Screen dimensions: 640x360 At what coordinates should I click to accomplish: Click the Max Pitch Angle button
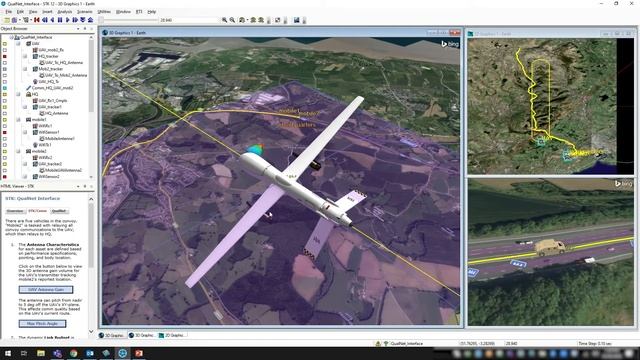click(x=42, y=324)
